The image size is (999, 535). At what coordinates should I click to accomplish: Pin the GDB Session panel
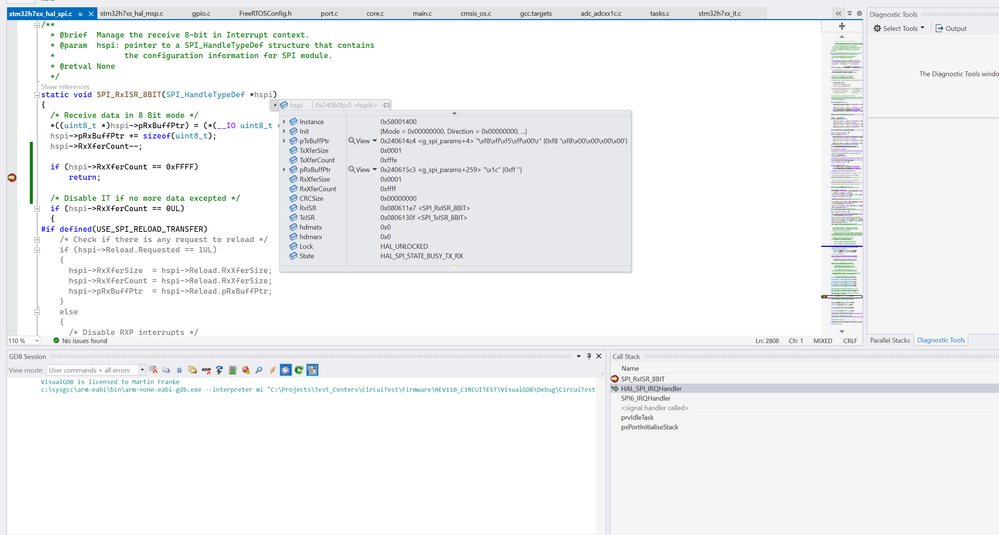click(x=588, y=356)
